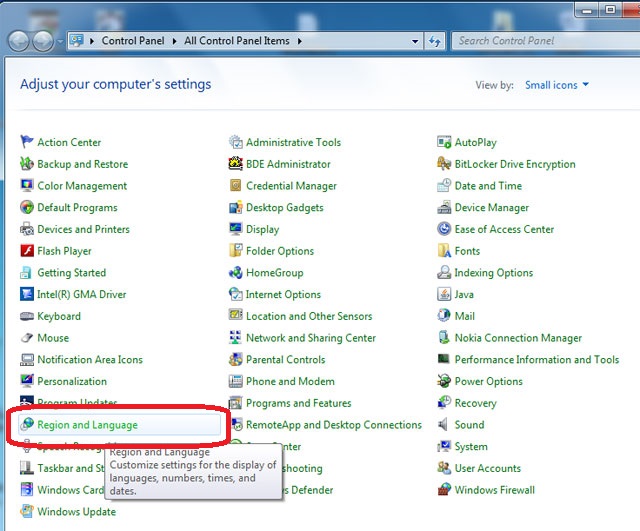Click the Network and Sharing Center icon
This screenshot has width=640, height=531.
tap(236, 338)
